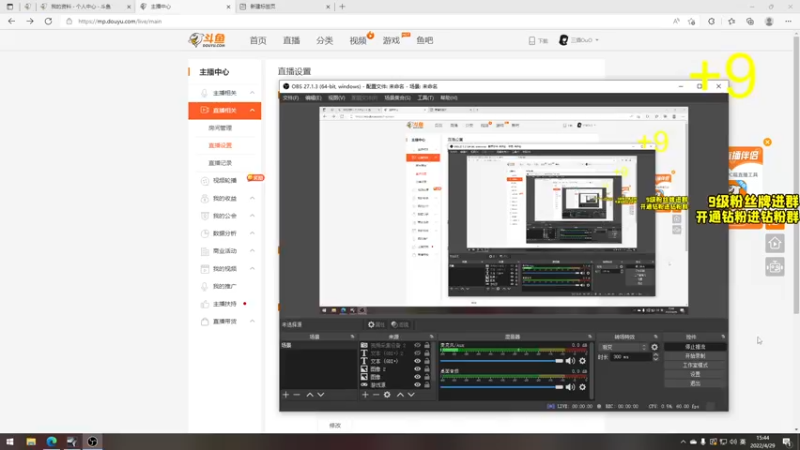
Task: Open transition properties gear icon
Action: (655, 347)
